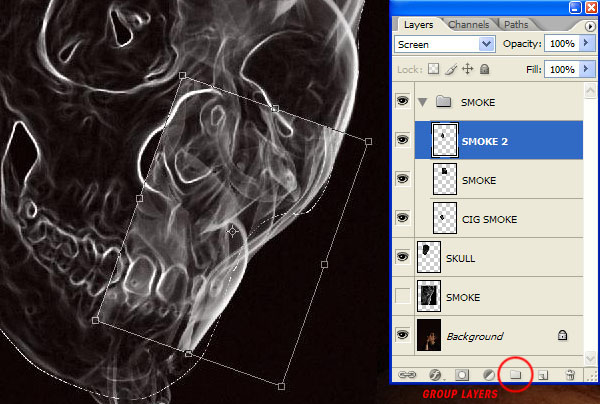Hide the SKULL layer
Viewport: 600px width, 404px height.
coord(402,257)
